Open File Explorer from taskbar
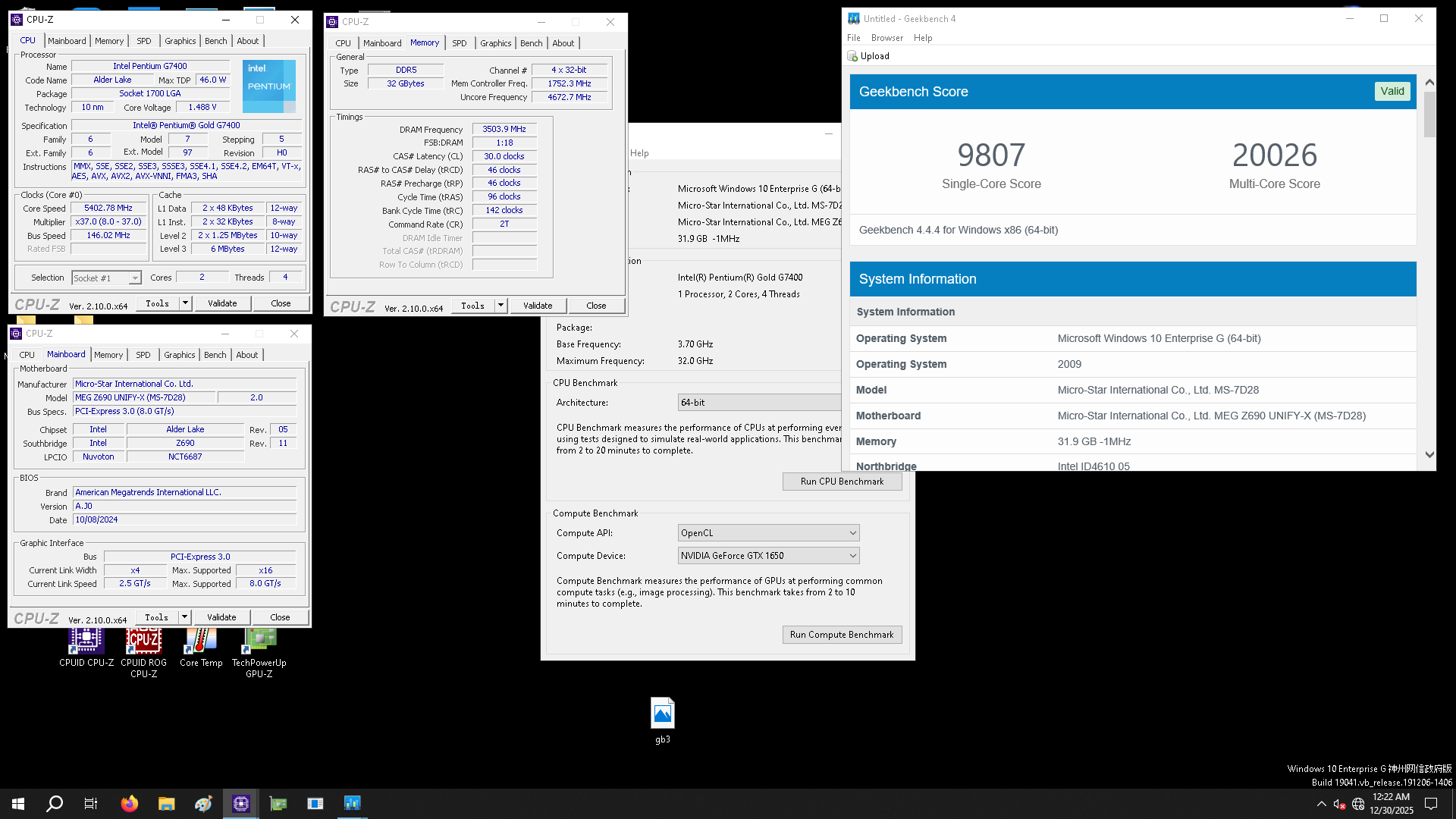The image size is (1456, 819). [x=167, y=804]
